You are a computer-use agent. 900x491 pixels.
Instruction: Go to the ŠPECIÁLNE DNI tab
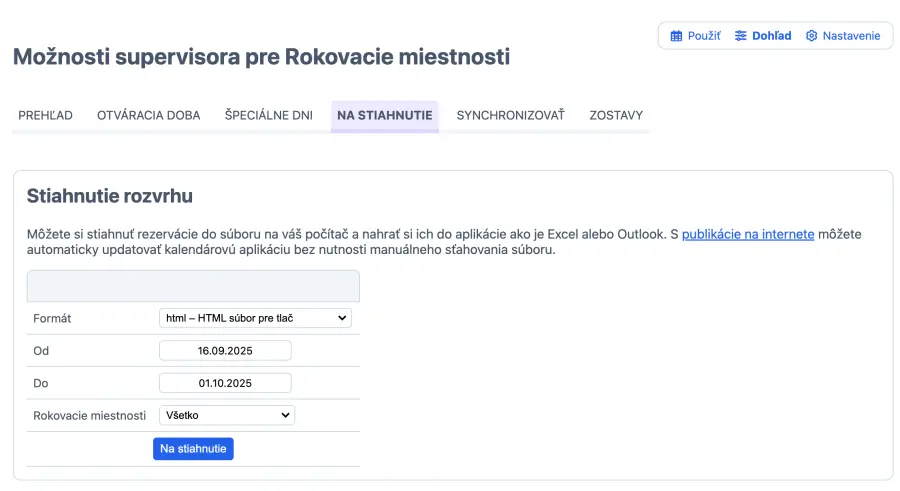coord(268,115)
